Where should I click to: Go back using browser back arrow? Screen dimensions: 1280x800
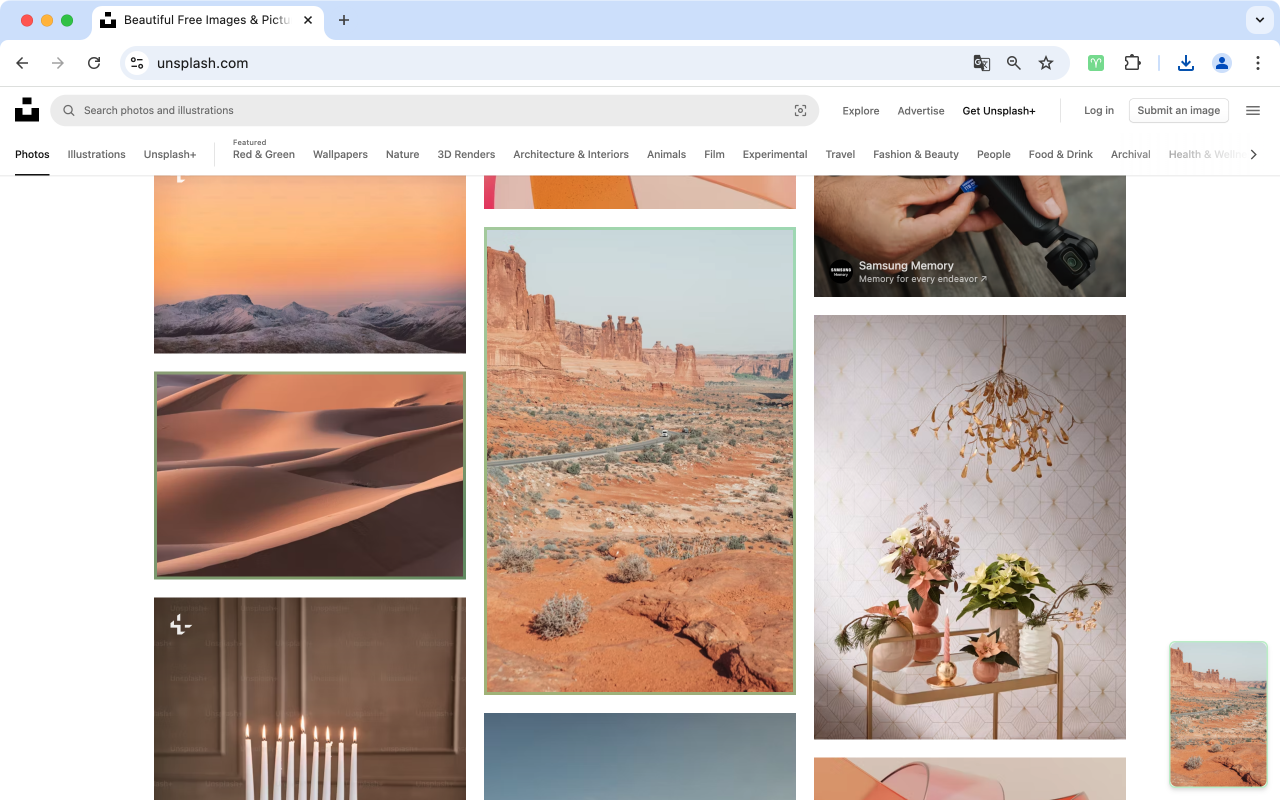click(x=22, y=63)
